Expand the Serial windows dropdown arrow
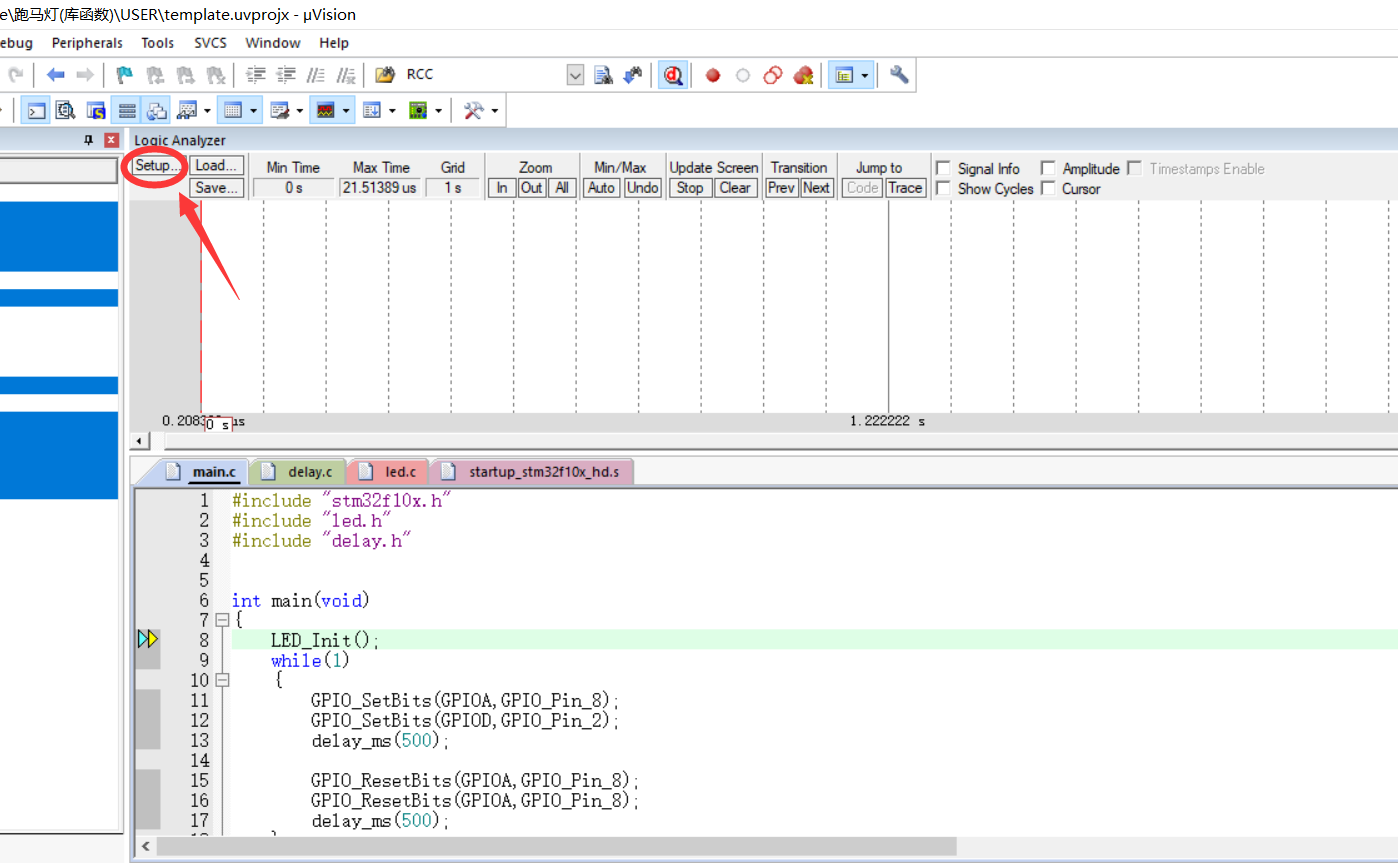This screenshot has height=863, width=1398. (x=300, y=110)
